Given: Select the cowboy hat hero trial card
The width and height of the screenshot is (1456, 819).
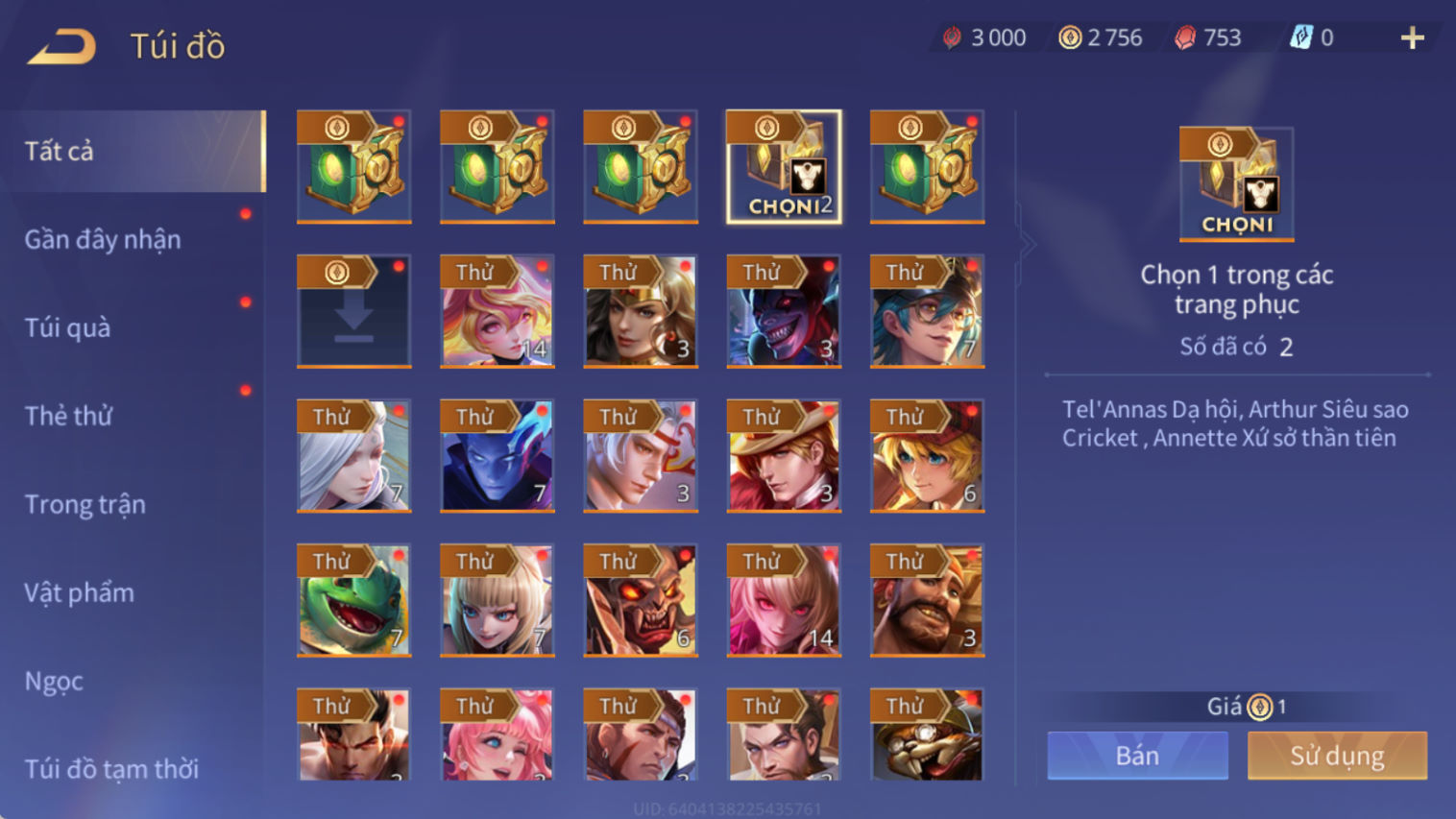Looking at the screenshot, I should click(784, 456).
